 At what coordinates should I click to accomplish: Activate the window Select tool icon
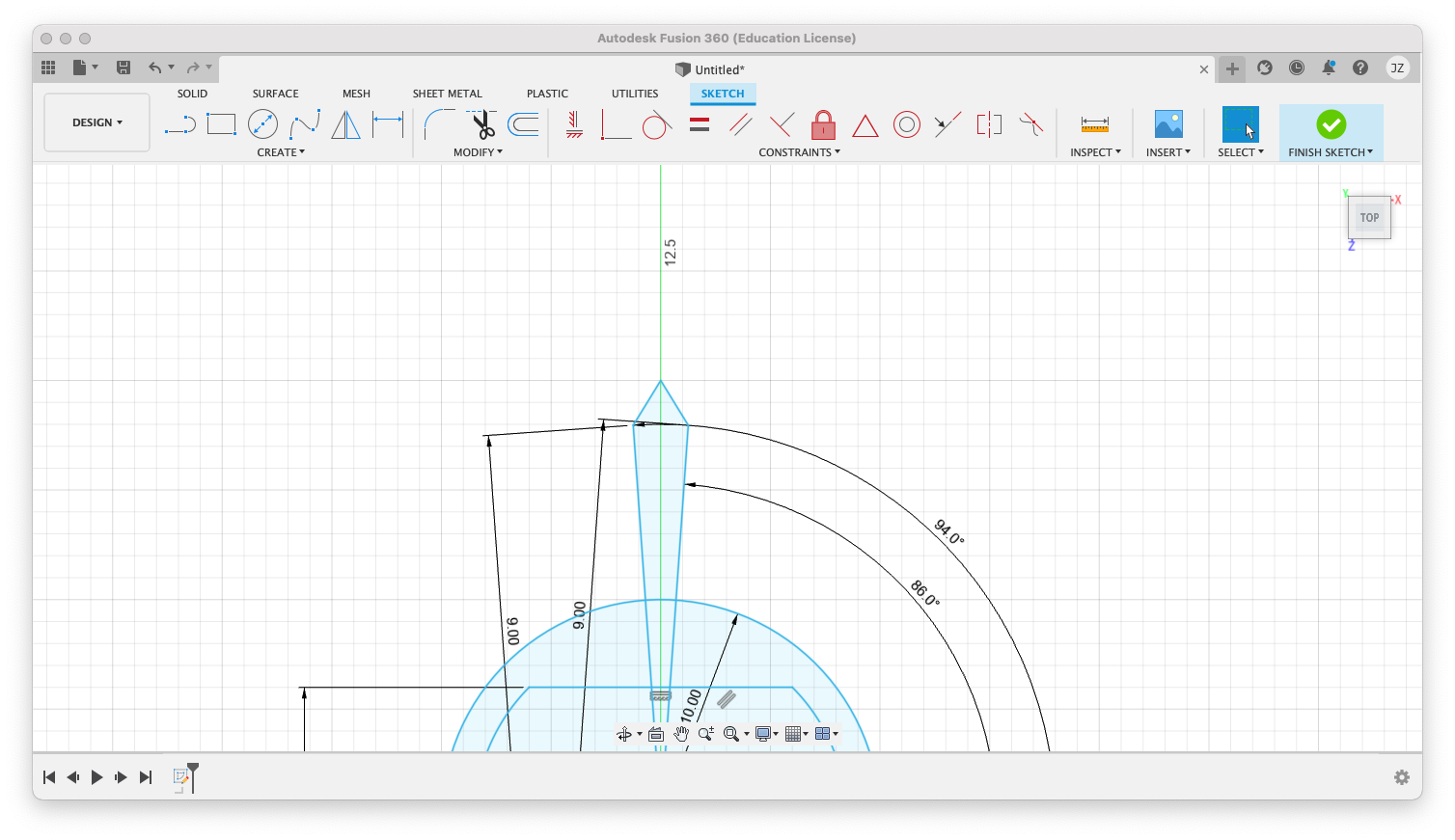[1241, 124]
